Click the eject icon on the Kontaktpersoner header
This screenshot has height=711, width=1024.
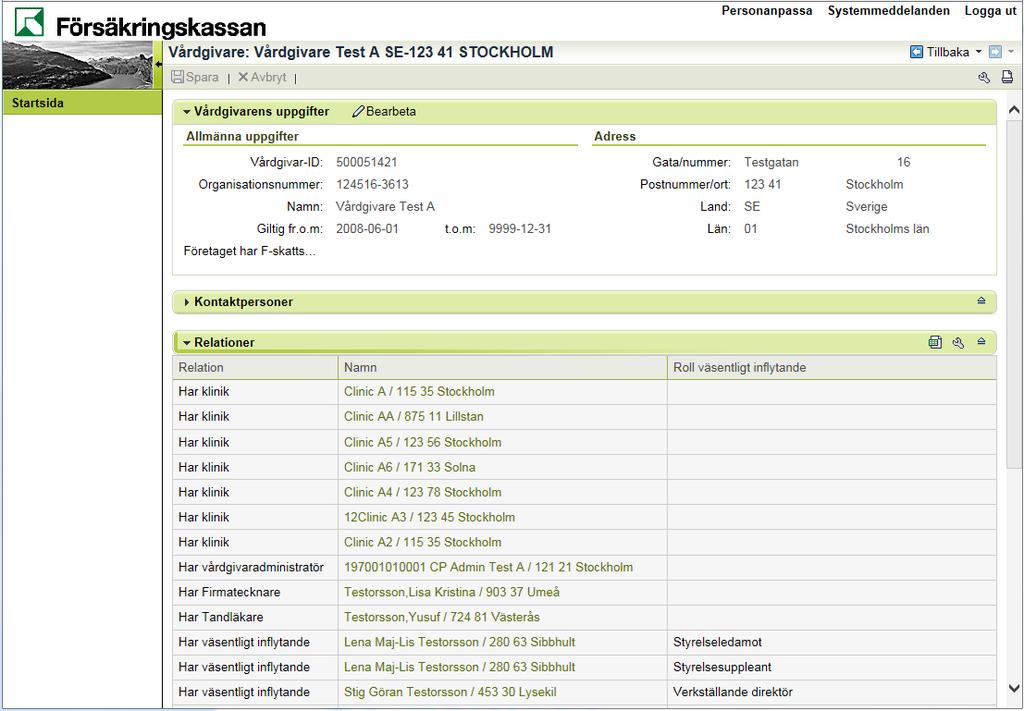point(981,301)
